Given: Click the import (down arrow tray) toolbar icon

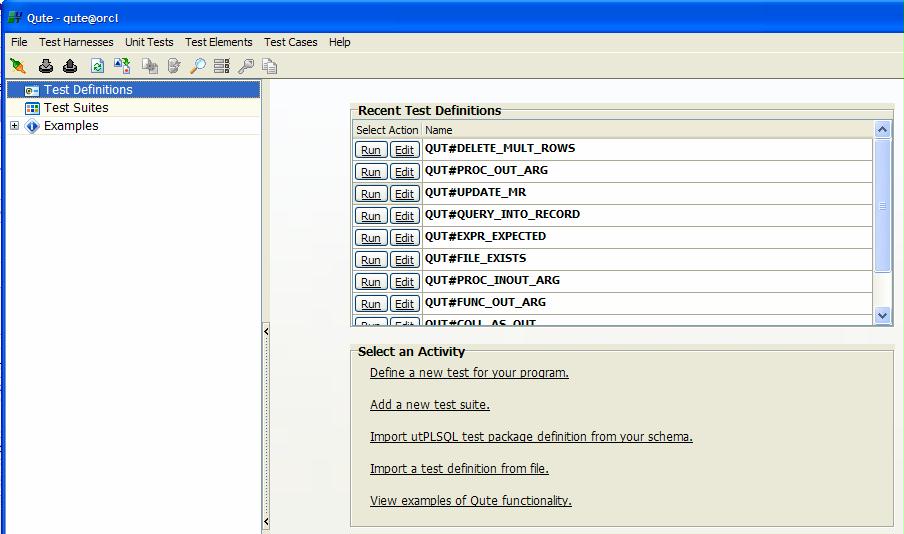Looking at the screenshot, I should click(x=46, y=66).
